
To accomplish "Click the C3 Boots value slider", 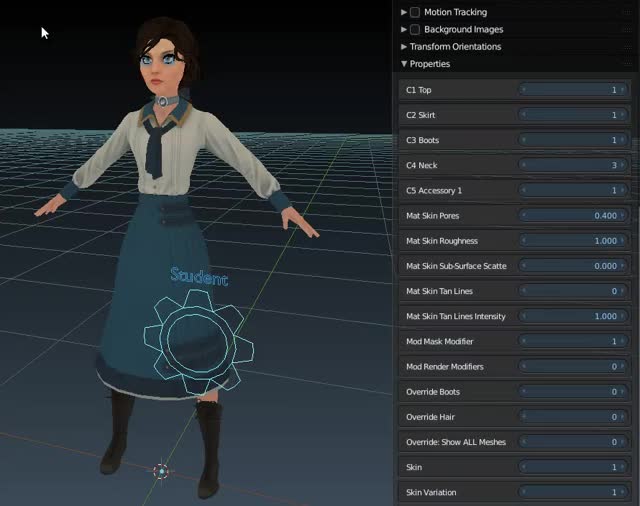I will pyautogui.click(x=573, y=140).
